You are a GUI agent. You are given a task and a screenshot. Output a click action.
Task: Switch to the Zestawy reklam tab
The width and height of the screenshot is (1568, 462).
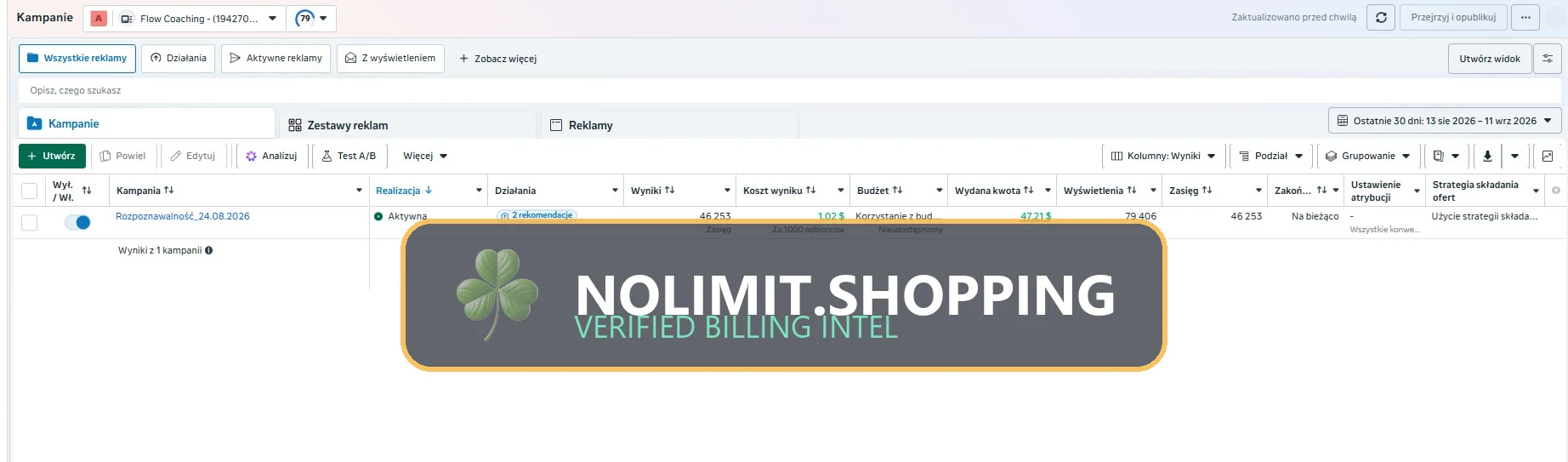click(408, 125)
